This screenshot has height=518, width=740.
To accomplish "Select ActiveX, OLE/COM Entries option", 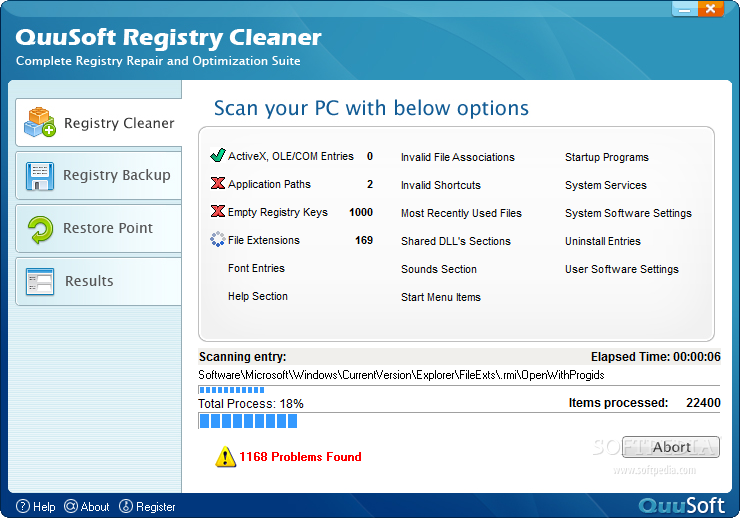I will [291, 156].
